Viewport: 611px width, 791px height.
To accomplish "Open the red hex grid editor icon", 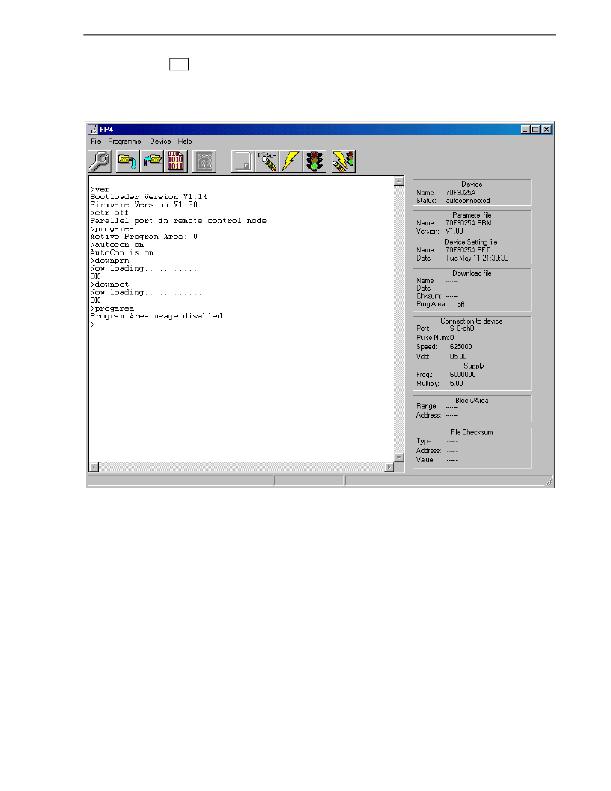I will click(176, 161).
